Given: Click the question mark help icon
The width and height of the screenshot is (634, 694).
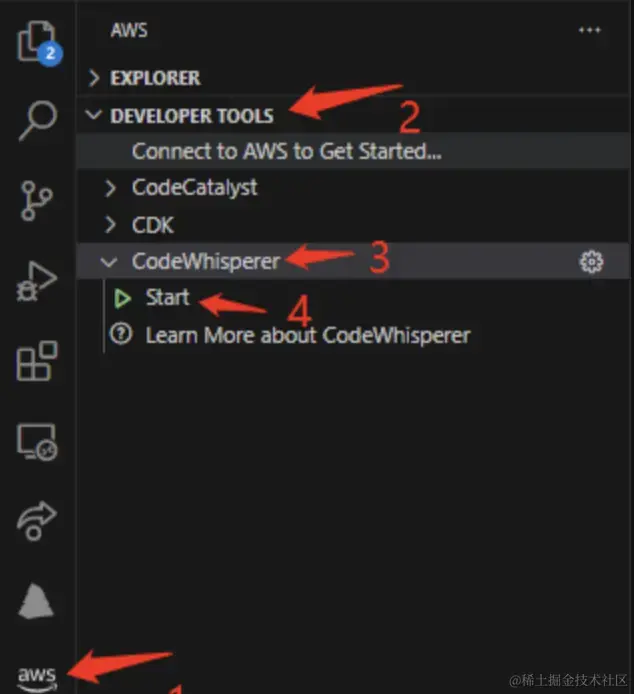Looking at the screenshot, I should [x=121, y=334].
